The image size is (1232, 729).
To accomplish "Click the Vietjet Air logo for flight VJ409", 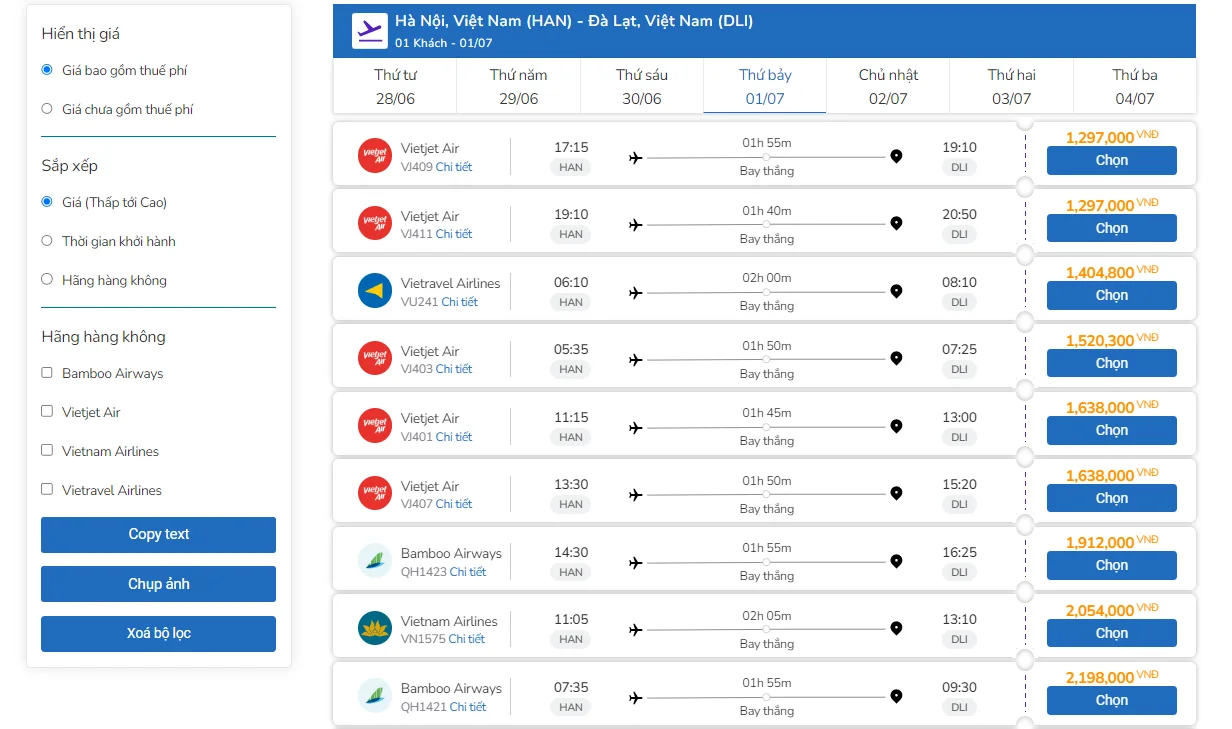I will click(375, 156).
